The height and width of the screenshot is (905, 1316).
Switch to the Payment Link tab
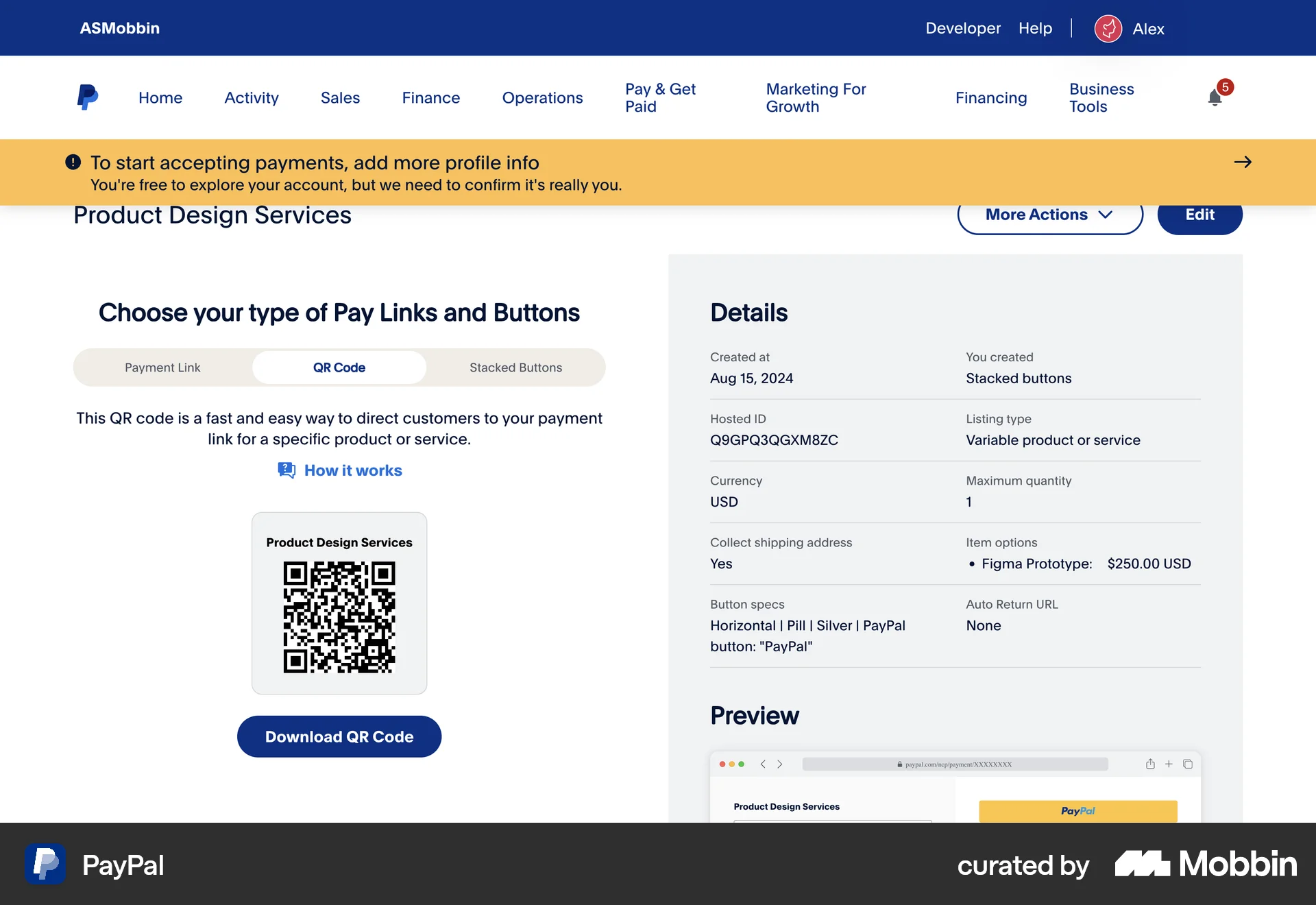[162, 367]
